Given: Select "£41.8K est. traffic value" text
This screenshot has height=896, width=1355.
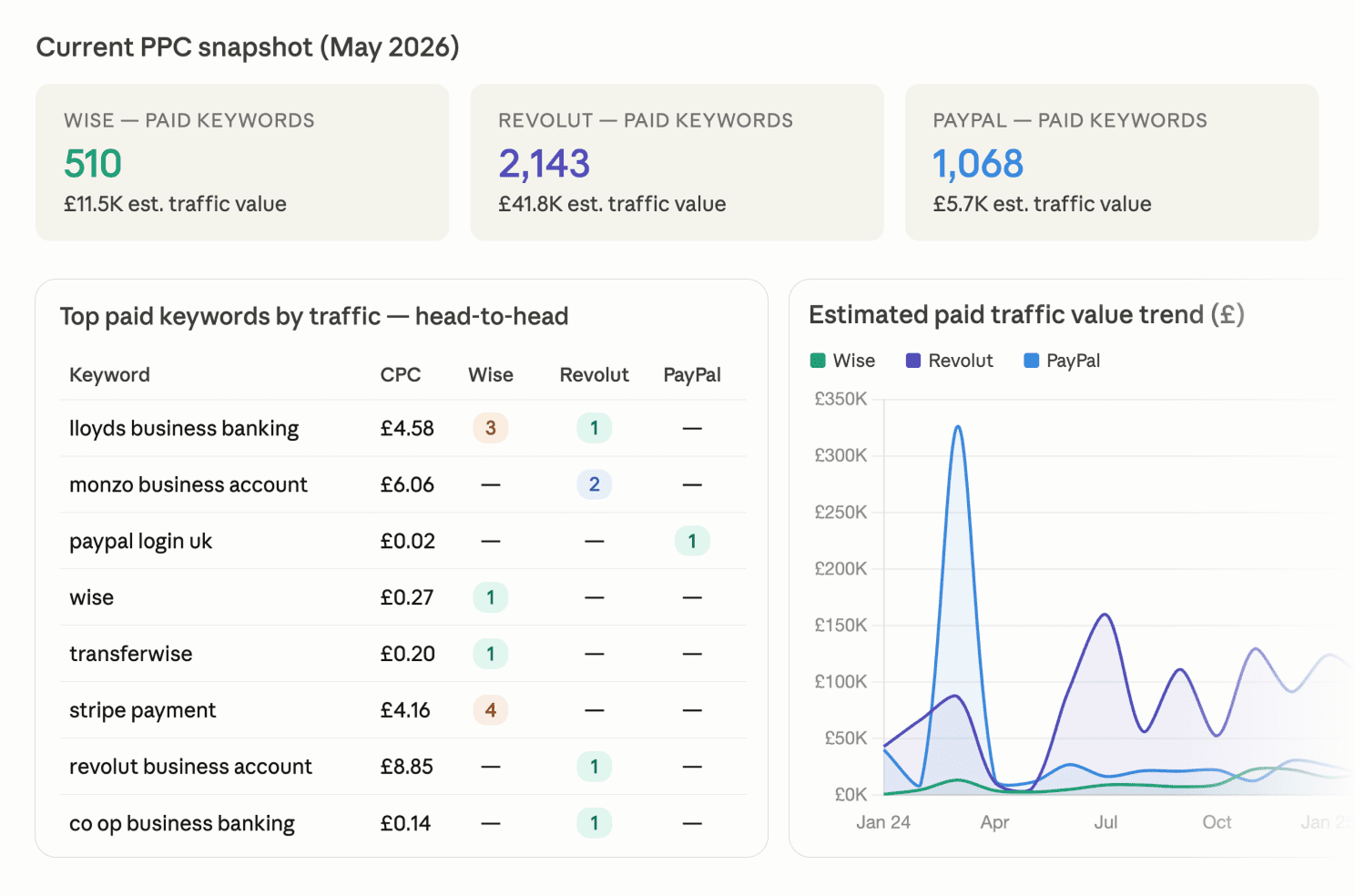Looking at the screenshot, I should coord(612,204).
